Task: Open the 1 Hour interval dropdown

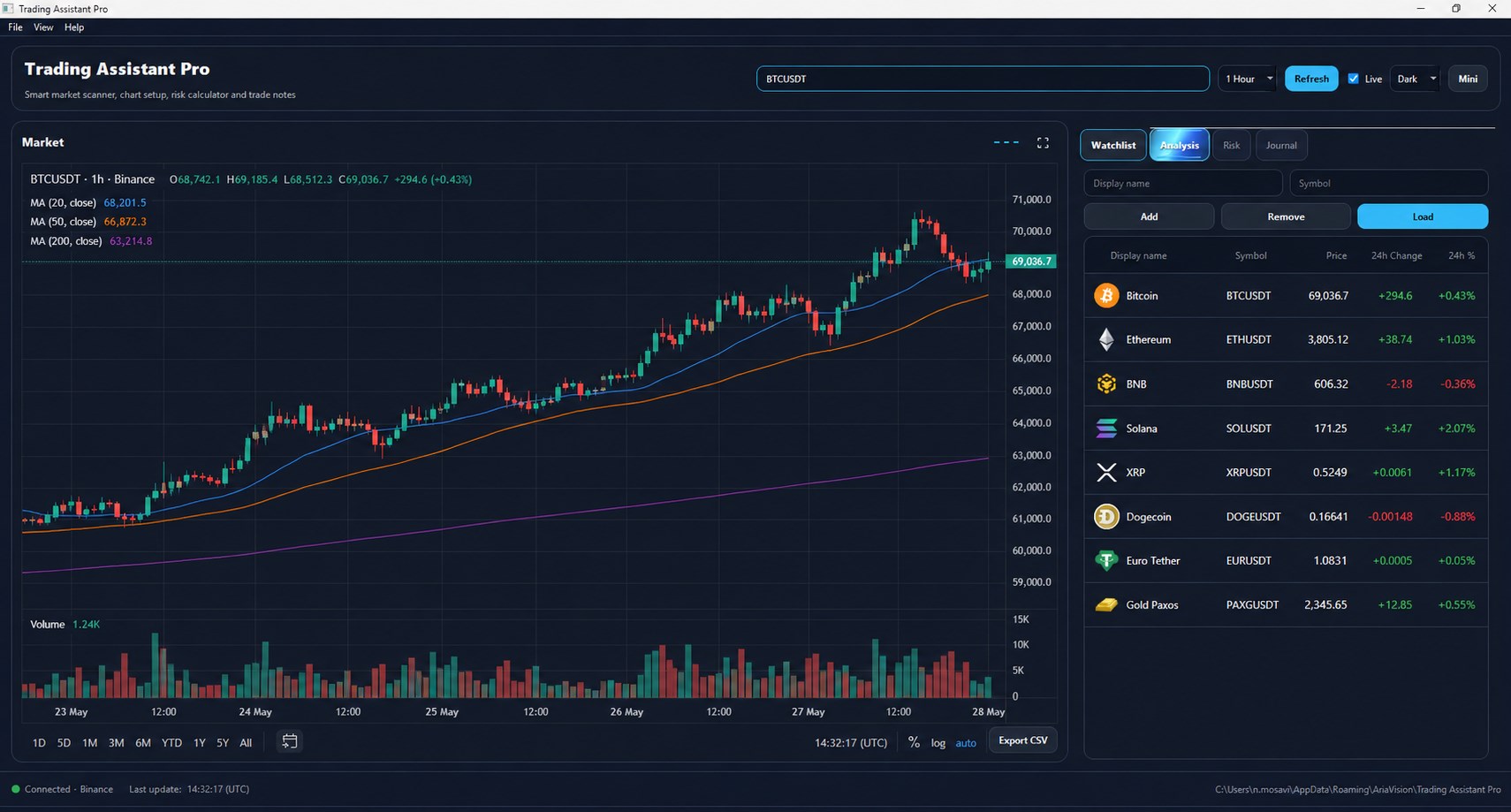Action: click(x=1247, y=79)
